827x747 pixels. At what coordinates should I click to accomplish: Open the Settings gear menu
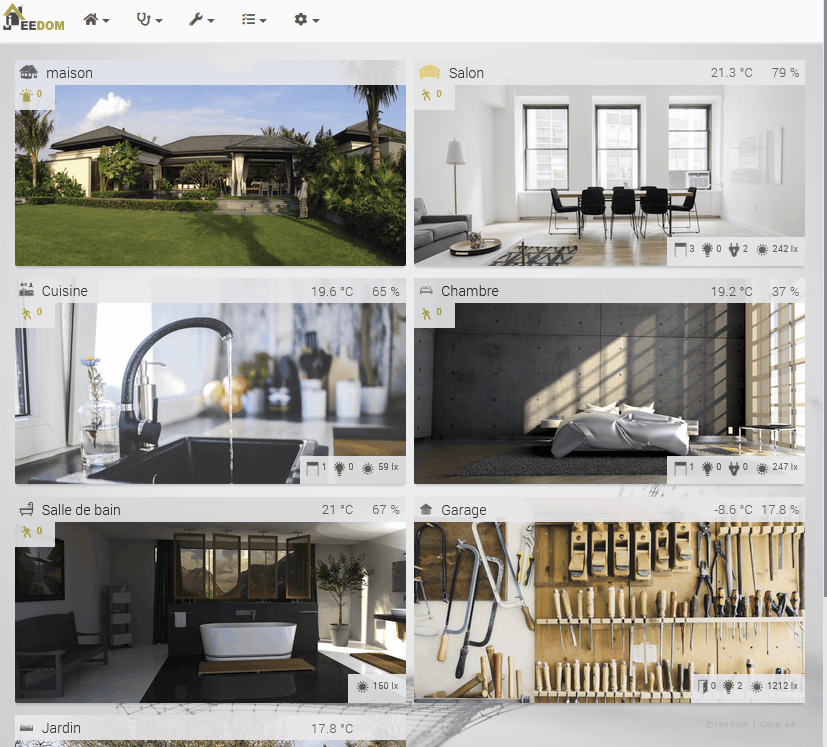tap(306, 20)
